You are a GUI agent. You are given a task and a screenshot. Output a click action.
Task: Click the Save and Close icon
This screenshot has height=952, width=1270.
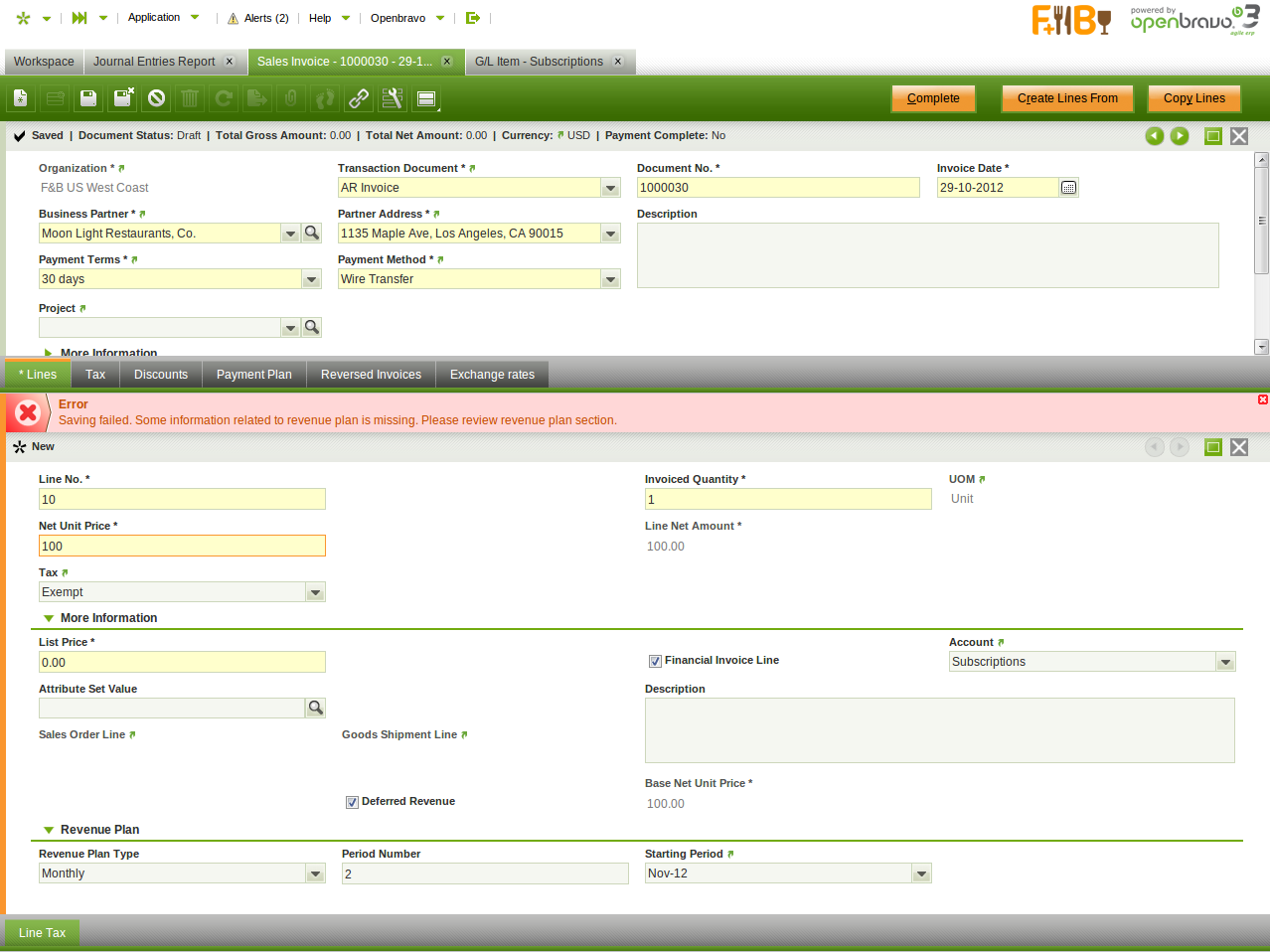(123, 98)
